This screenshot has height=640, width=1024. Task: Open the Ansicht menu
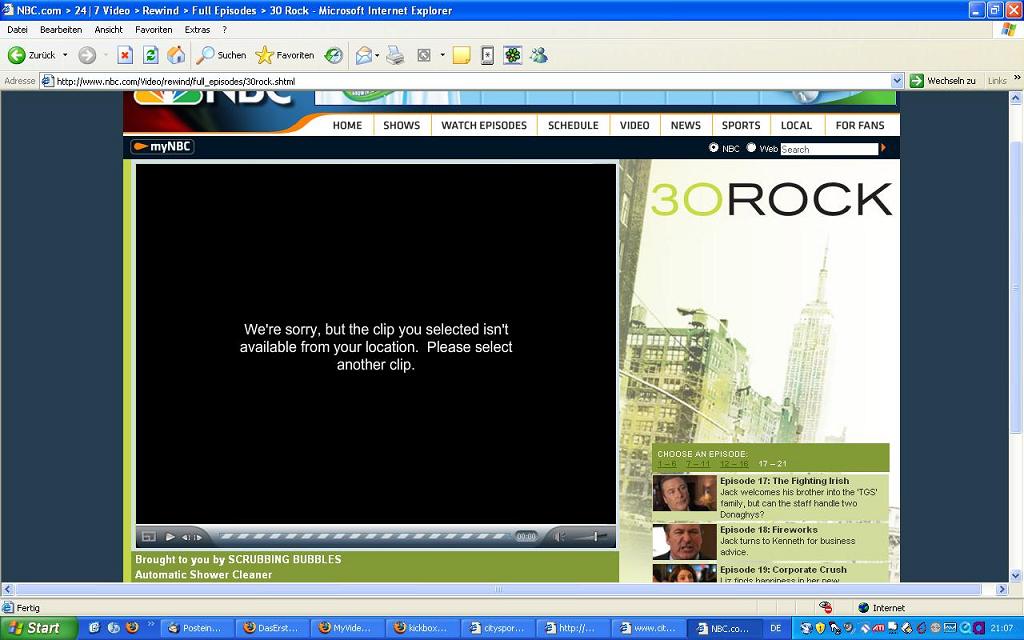click(x=108, y=29)
